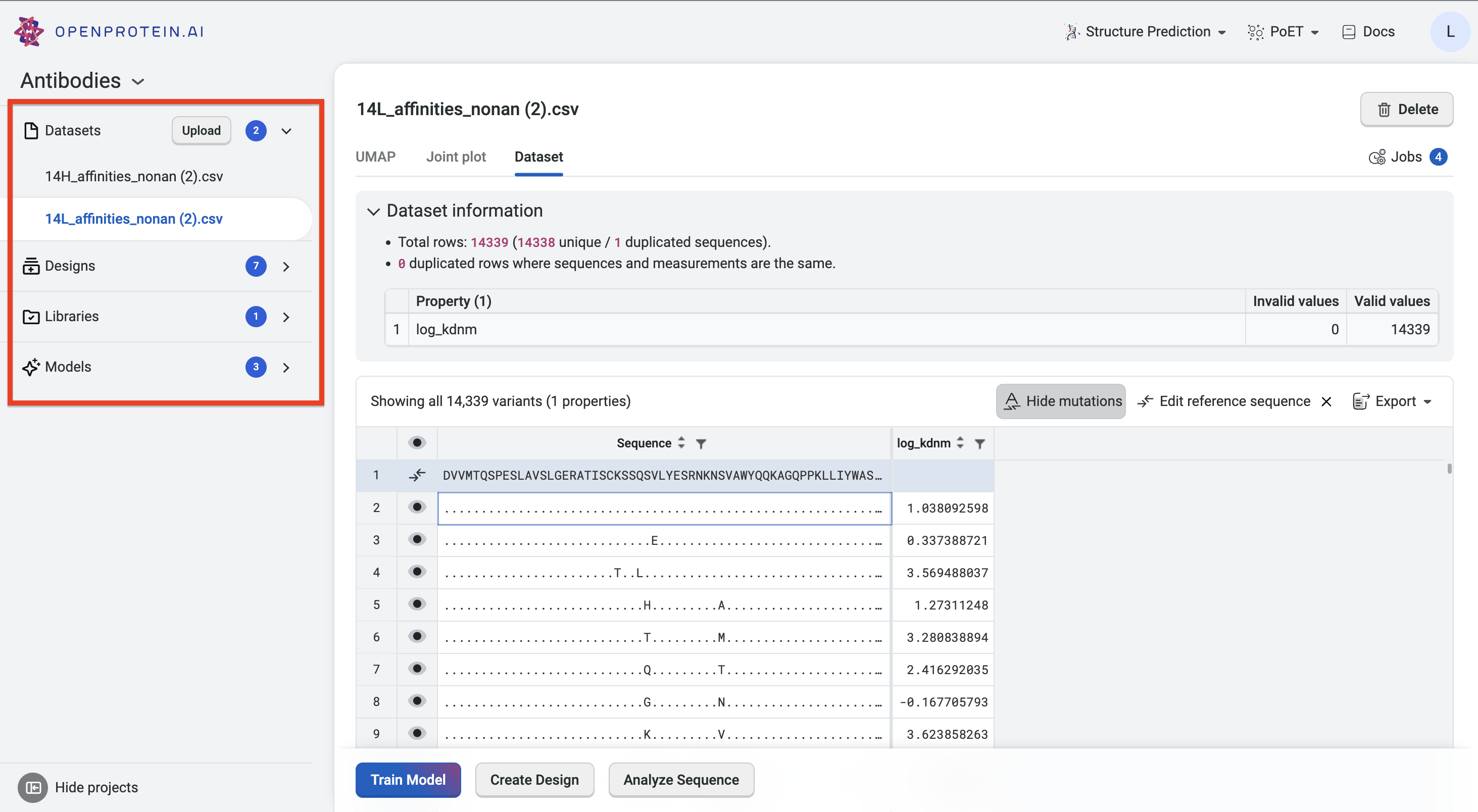Click the table vertical scrollbar handle
The height and width of the screenshot is (812, 1478).
1449,469
